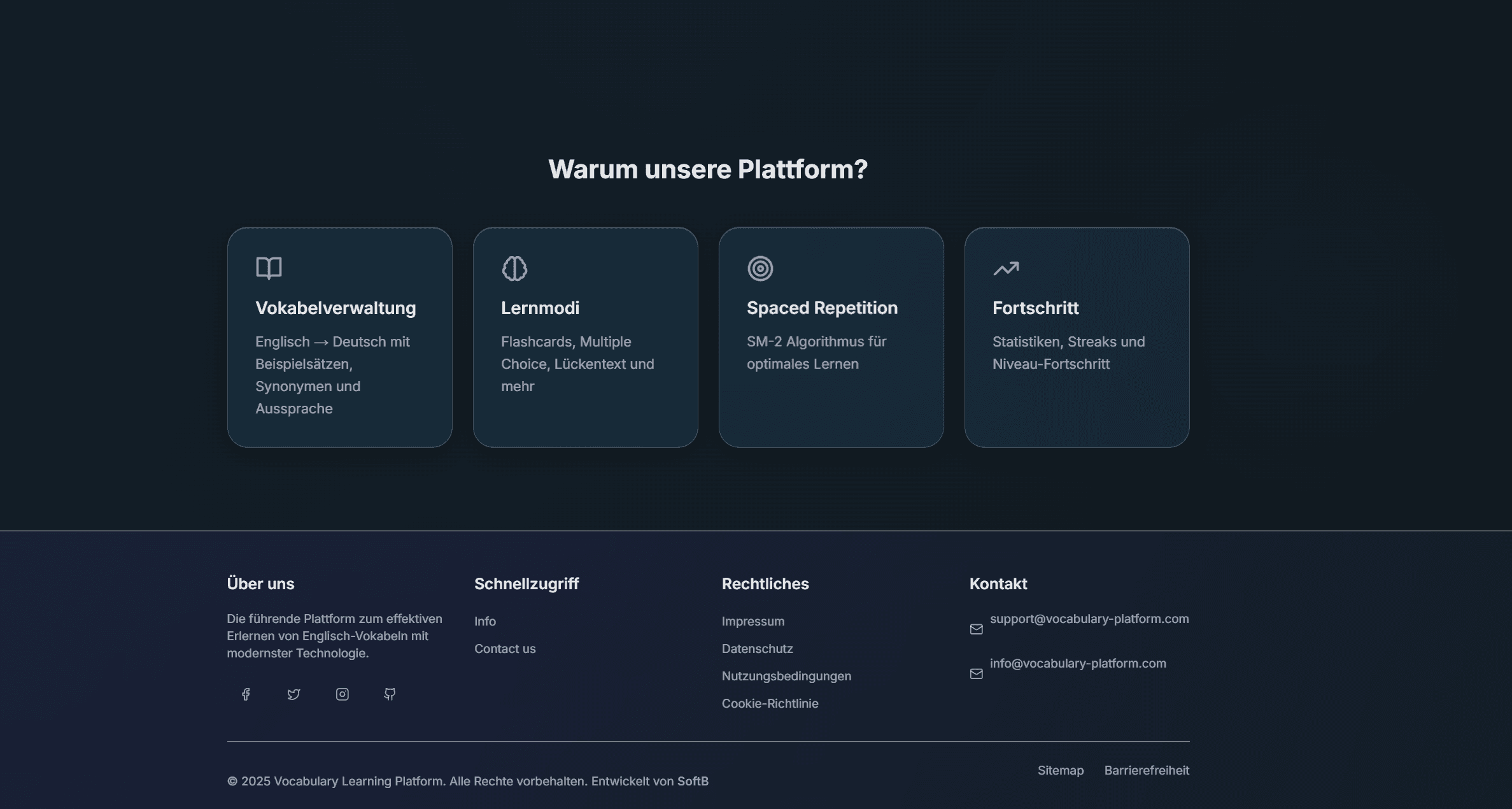This screenshot has width=1512, height=809.
Task: Open the Sitemap footer link
Action: (x=1060, y=770)
